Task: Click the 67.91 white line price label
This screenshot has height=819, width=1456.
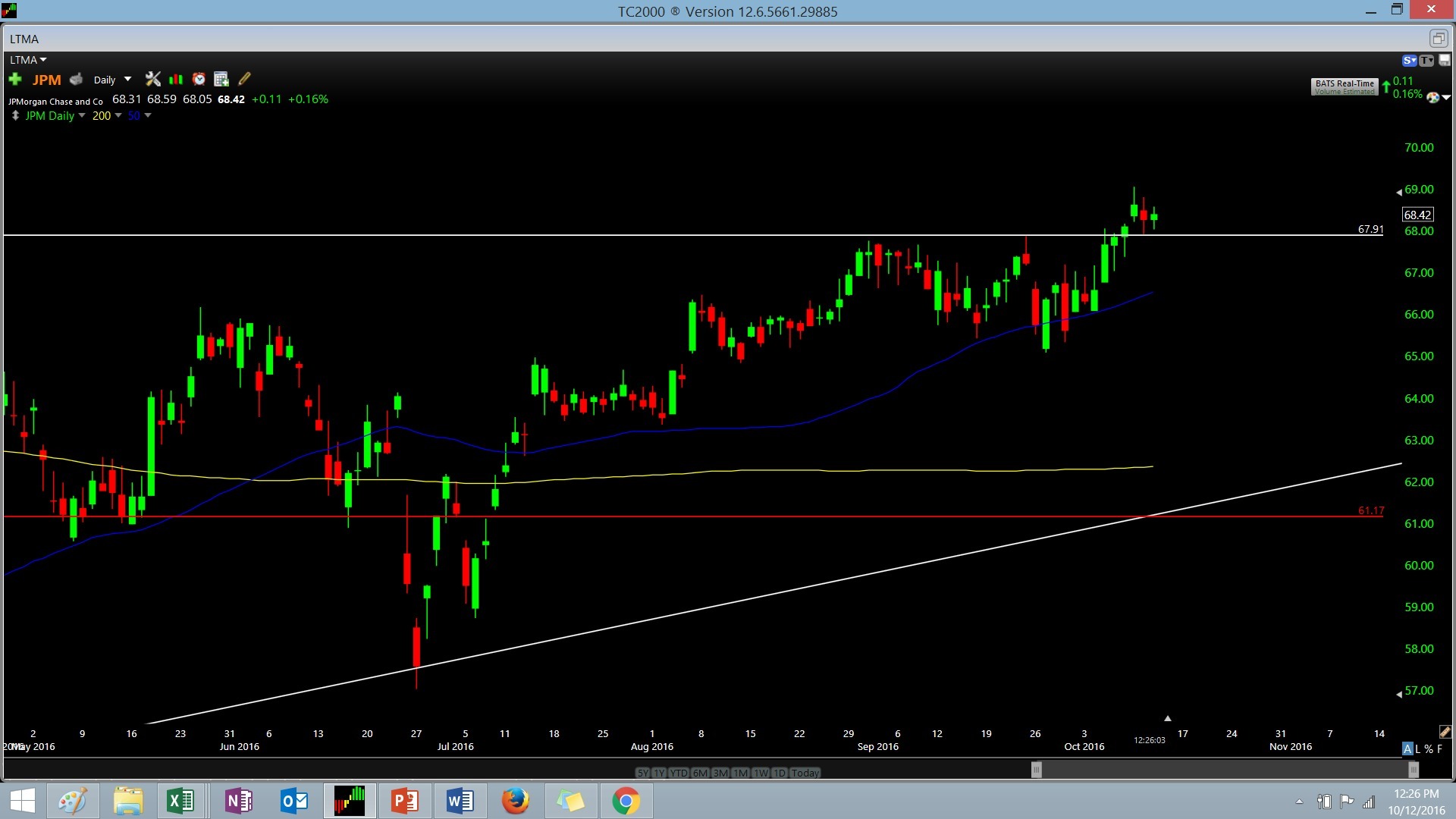Action: tap(1370, 229)
